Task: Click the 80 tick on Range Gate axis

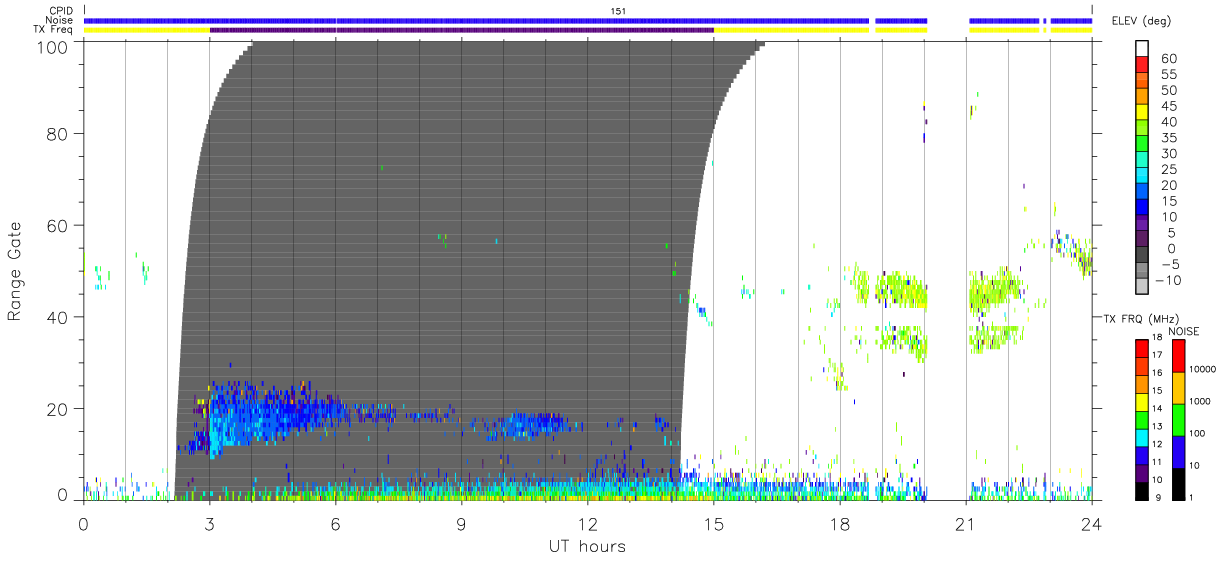Action: coord(57,133)
